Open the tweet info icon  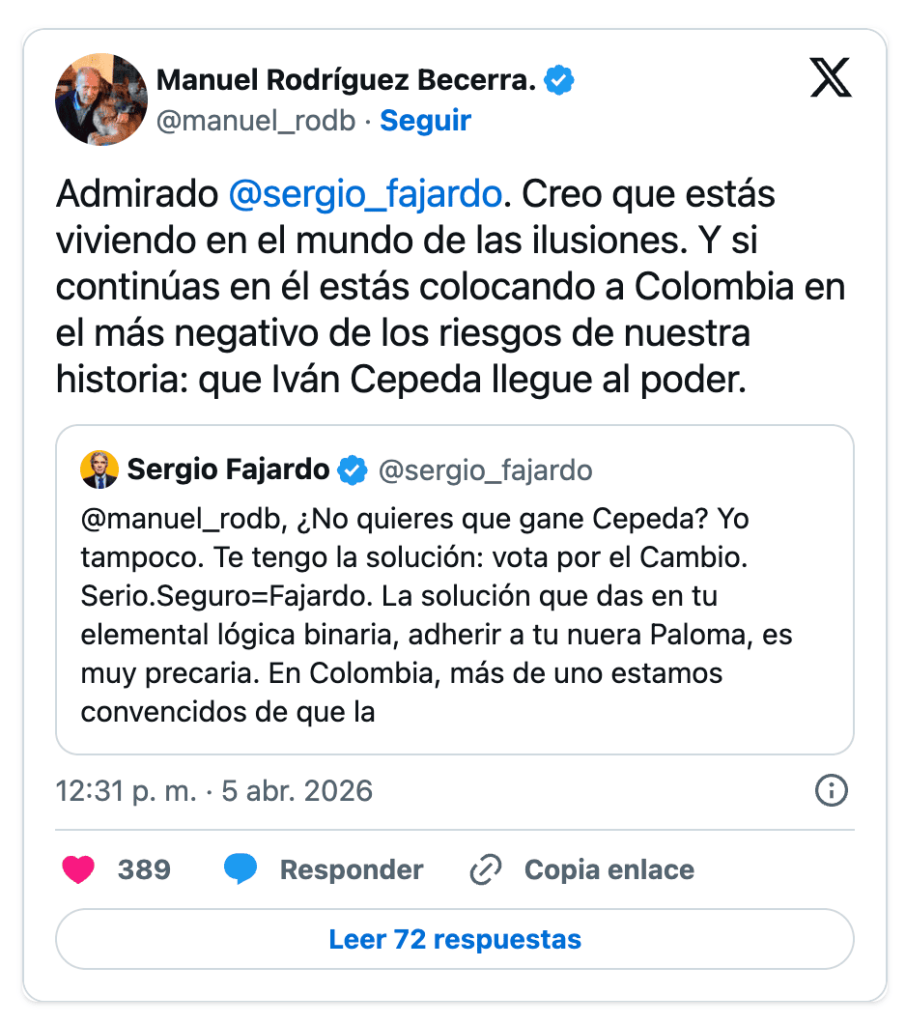pyautogui.click(x=831, y=791)
